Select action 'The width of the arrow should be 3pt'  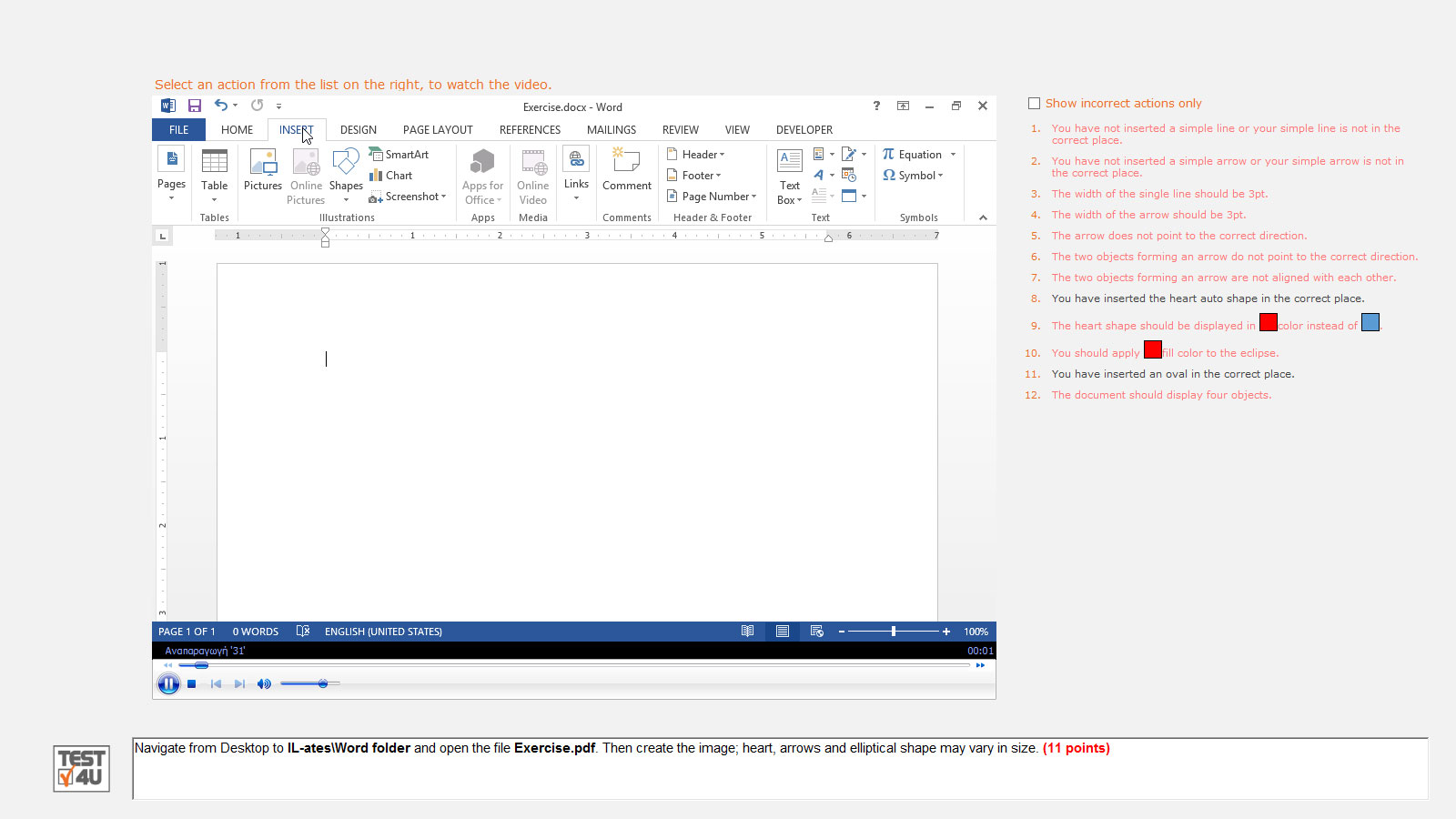(1148, 215)
